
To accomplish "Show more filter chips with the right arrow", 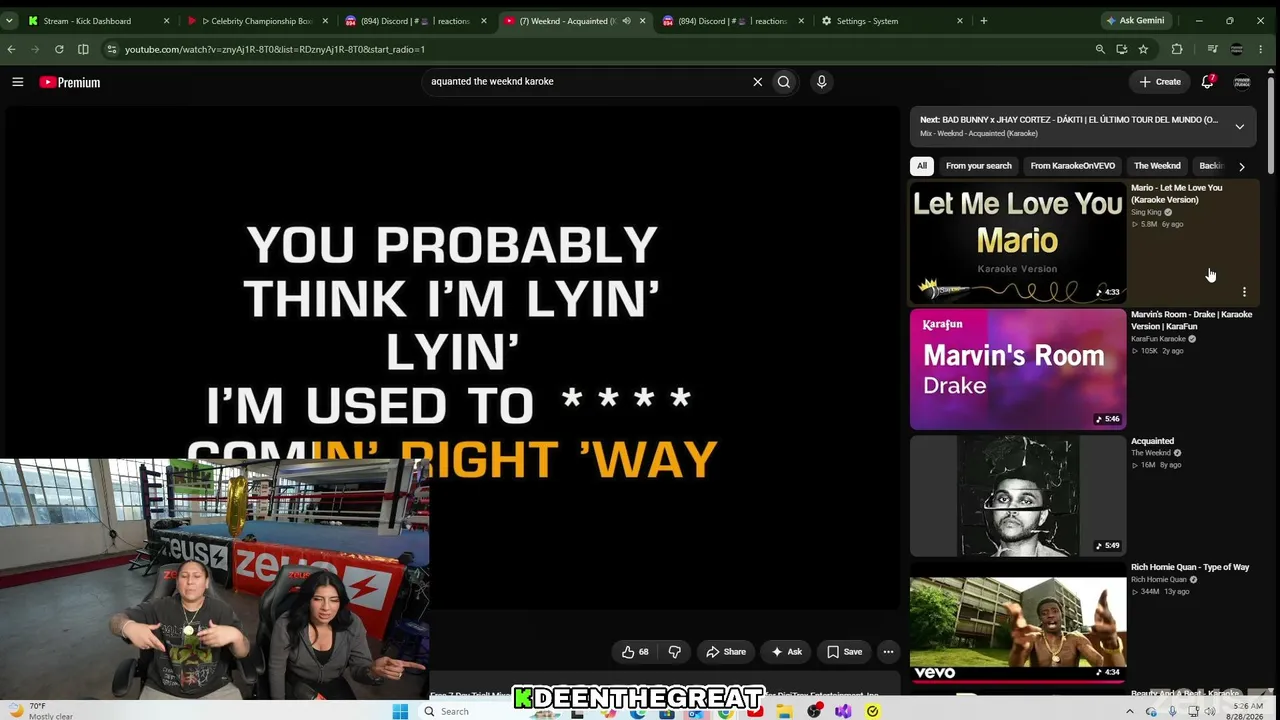I will tap(1242, 166).
